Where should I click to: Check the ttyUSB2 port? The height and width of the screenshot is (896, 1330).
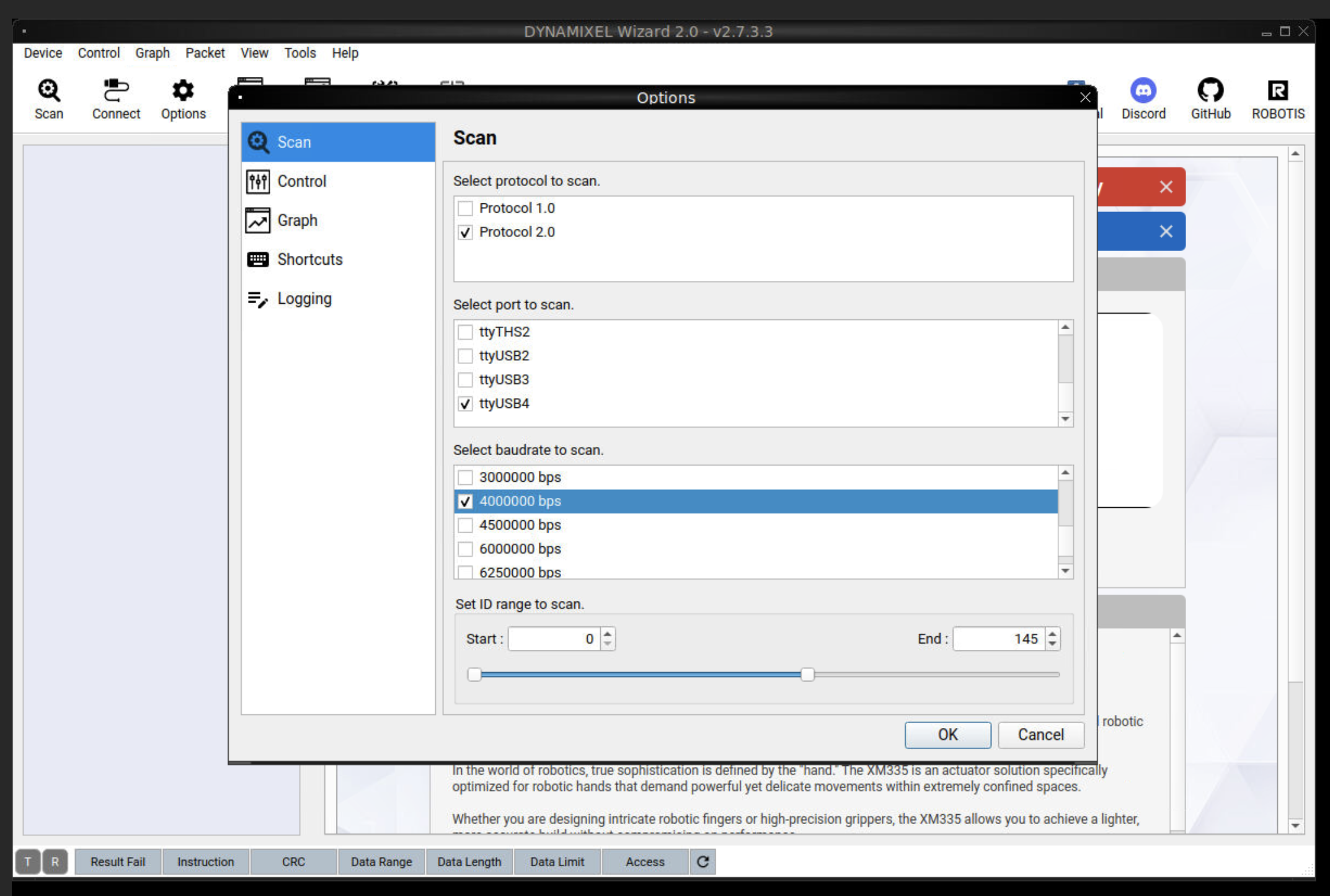pyautogui.click(x=465, y=356)
